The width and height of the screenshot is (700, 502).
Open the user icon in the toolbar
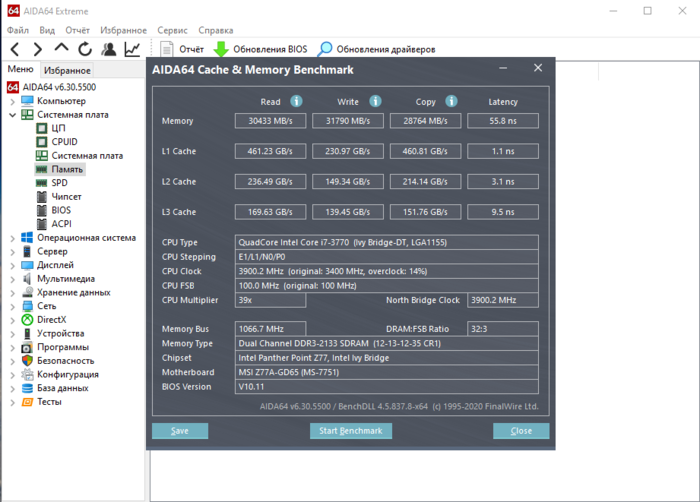pyautogui.click(x=108, y=49)
